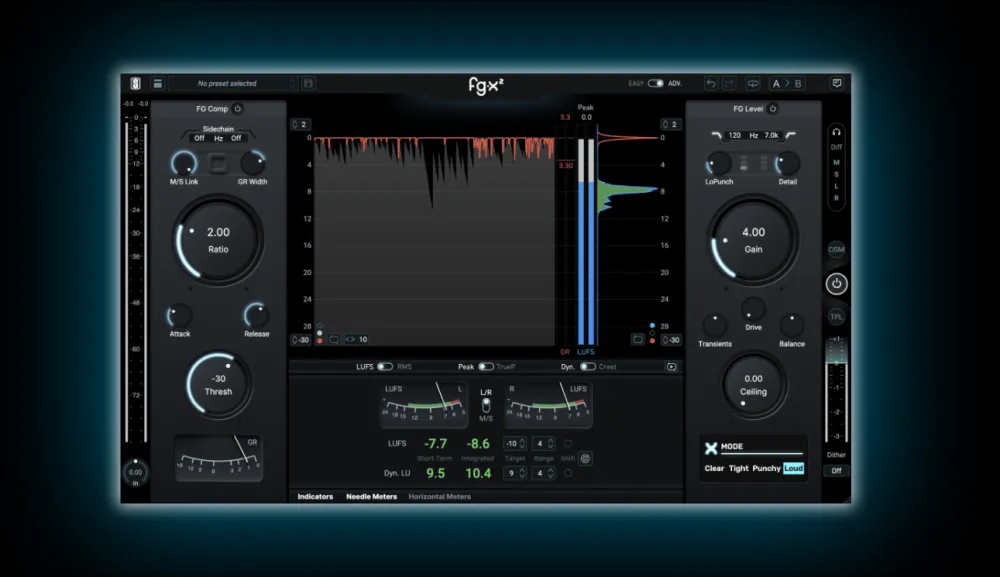The width and height of the screenshot is (1000, 577).
Task: Enable the Shift circle in the Dyn. LU row
Action: (x=568, y=473)
